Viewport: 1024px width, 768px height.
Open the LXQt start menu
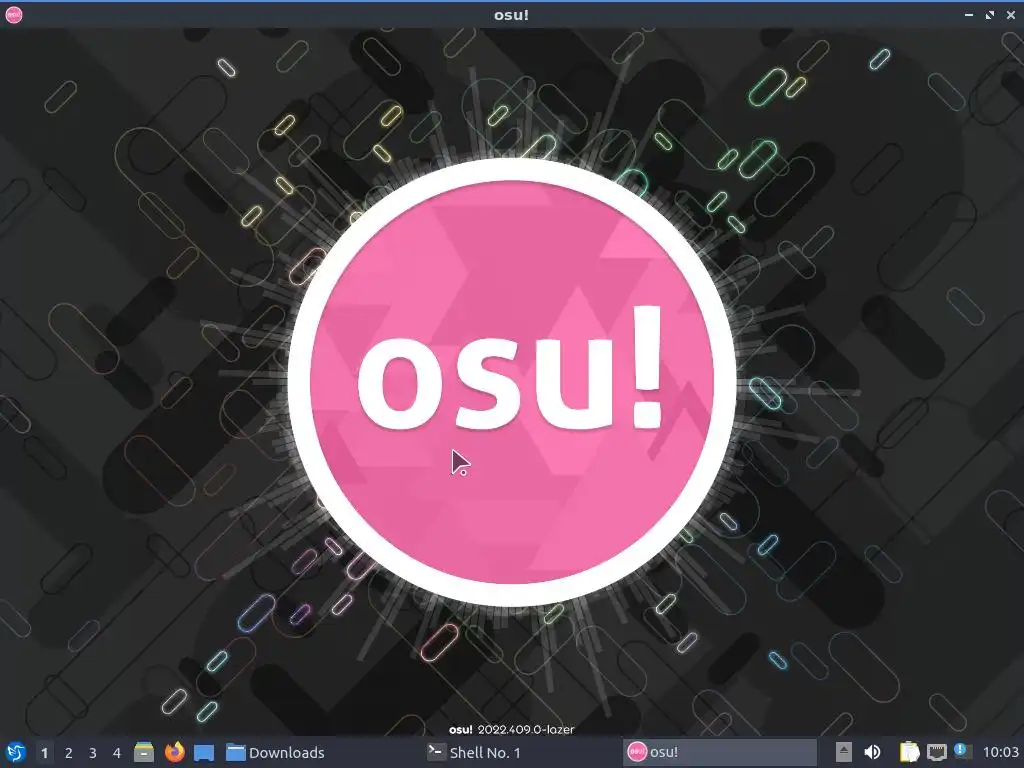(x=15, y=752)
